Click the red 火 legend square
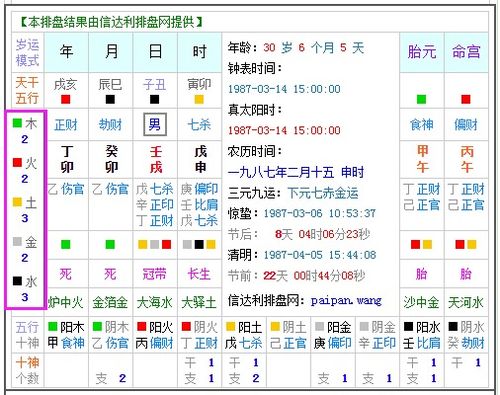The height and width of the screenshot is (395, 500). (17, 162)
